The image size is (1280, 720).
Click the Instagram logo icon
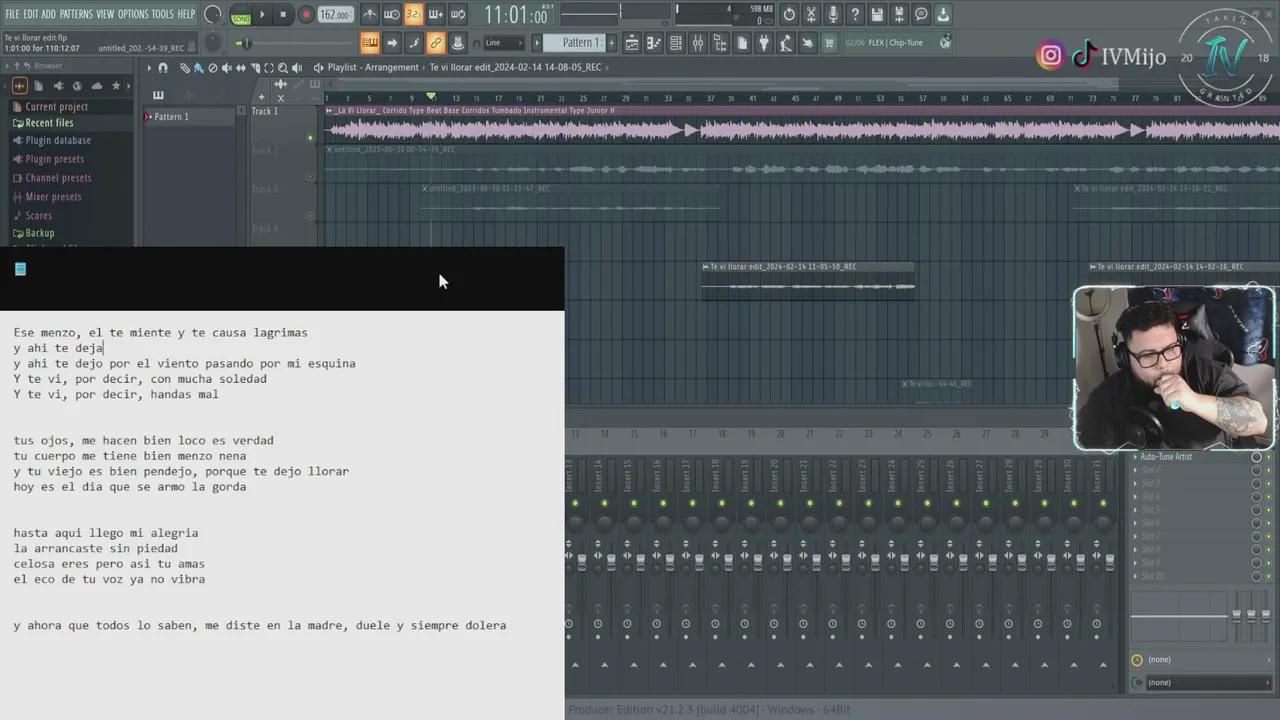coord(1050,56)
